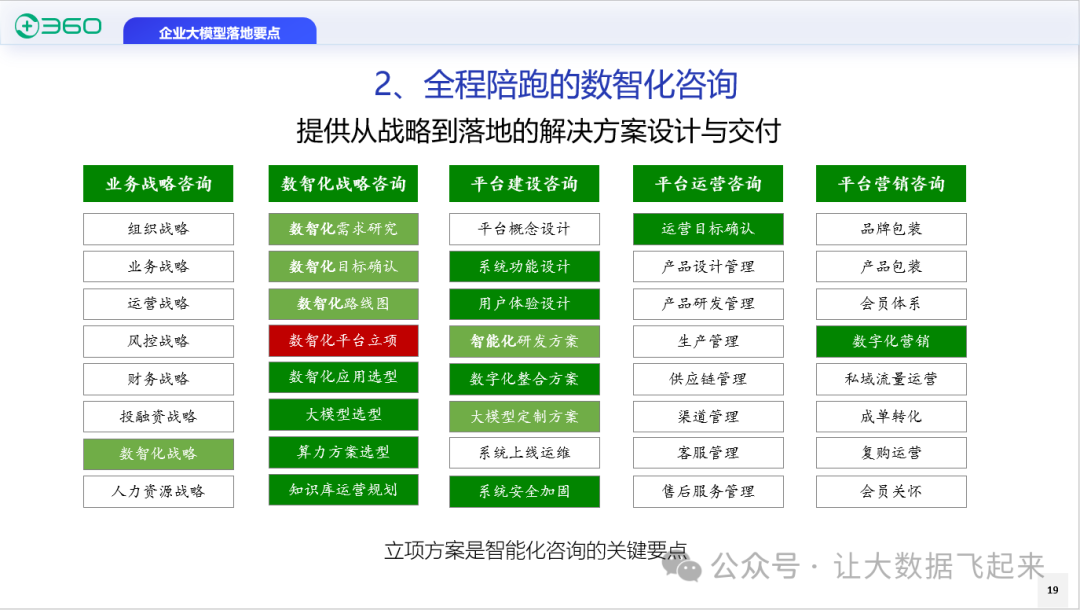
Task: Click the 运营目标确认 box
Action: pyautogui.click(x=708, y=229)
